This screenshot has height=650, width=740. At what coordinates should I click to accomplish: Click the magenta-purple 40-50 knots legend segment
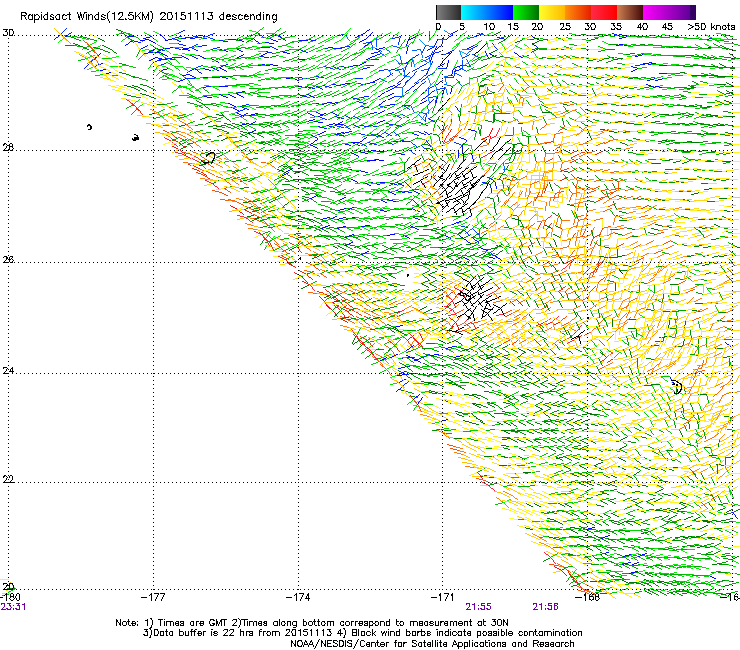click(x=669, y=12)
